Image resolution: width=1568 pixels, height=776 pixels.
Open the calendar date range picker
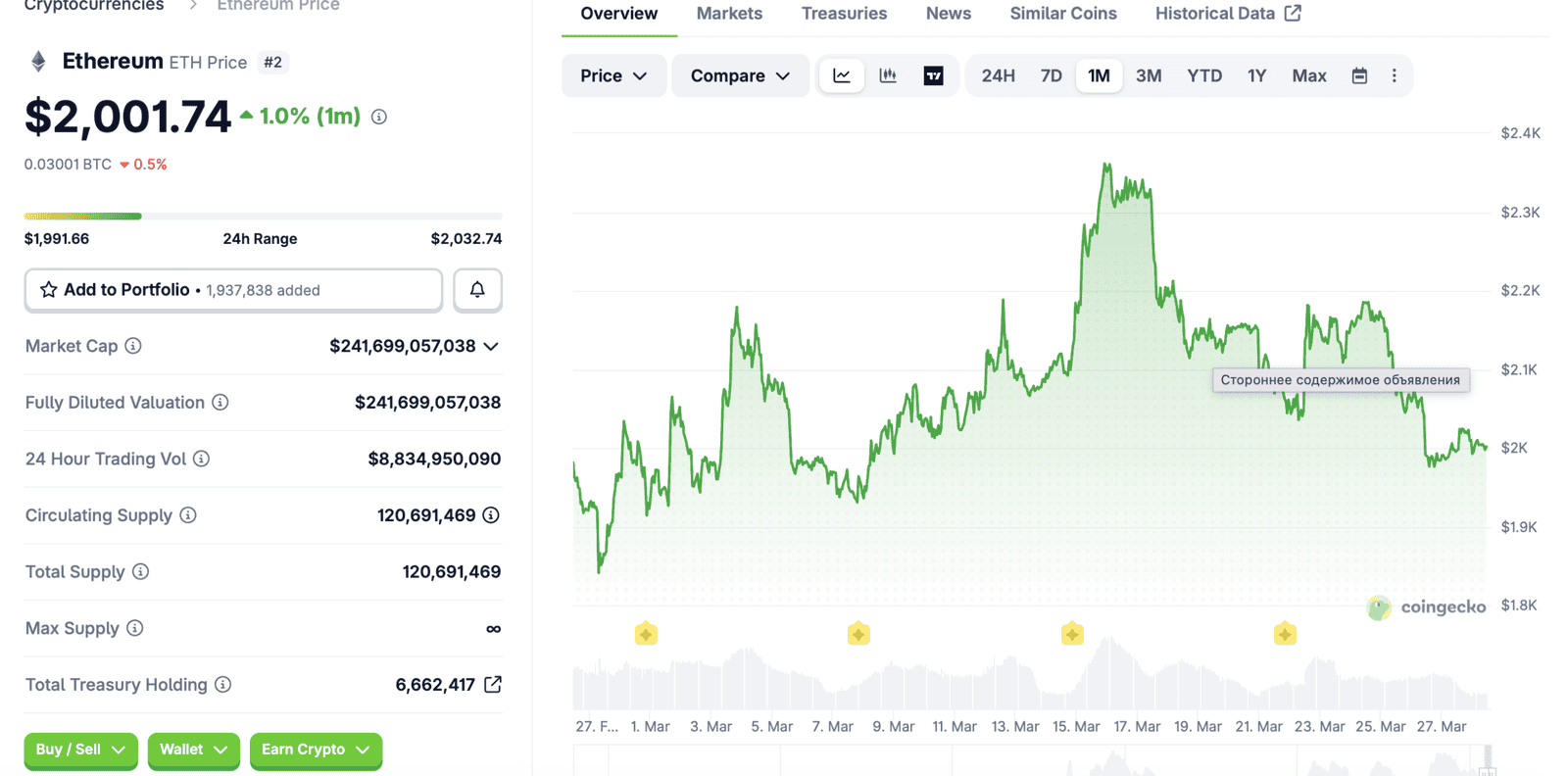(x=1359, y=75)
